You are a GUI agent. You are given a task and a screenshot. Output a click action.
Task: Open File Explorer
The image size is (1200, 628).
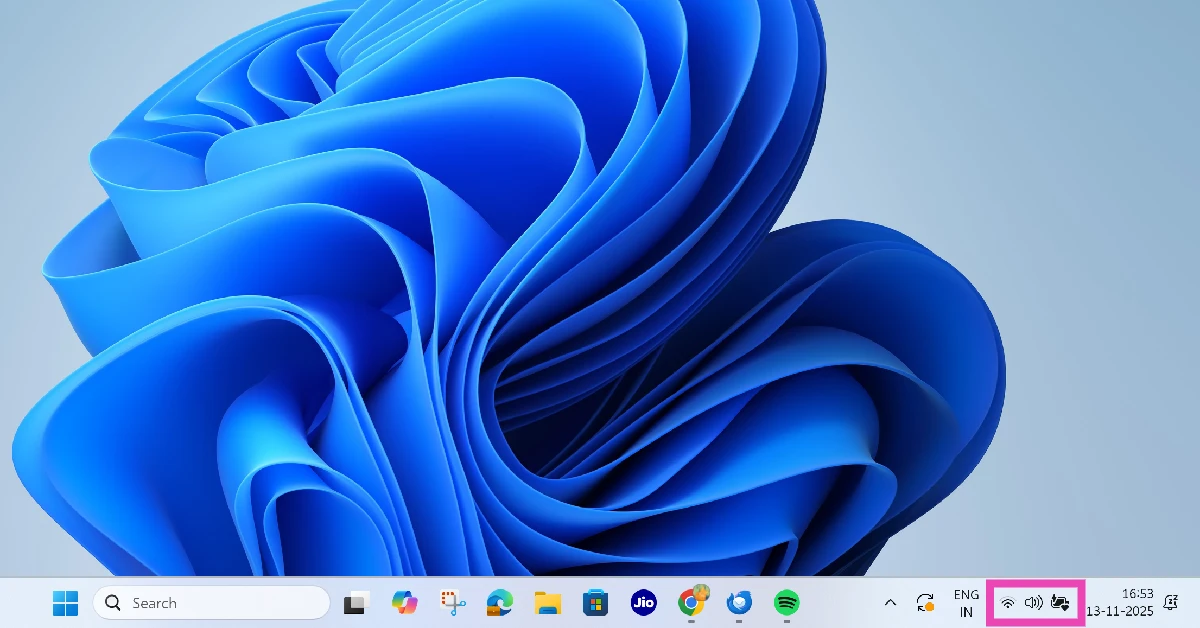click(547, 603)
